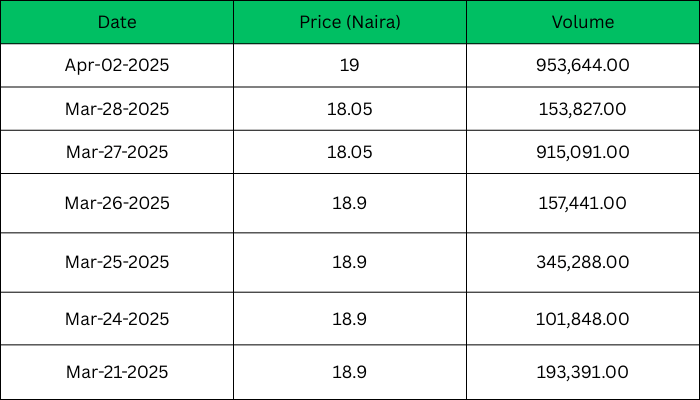
Task: Click the Price (Naira) column header
Action: 350,21
